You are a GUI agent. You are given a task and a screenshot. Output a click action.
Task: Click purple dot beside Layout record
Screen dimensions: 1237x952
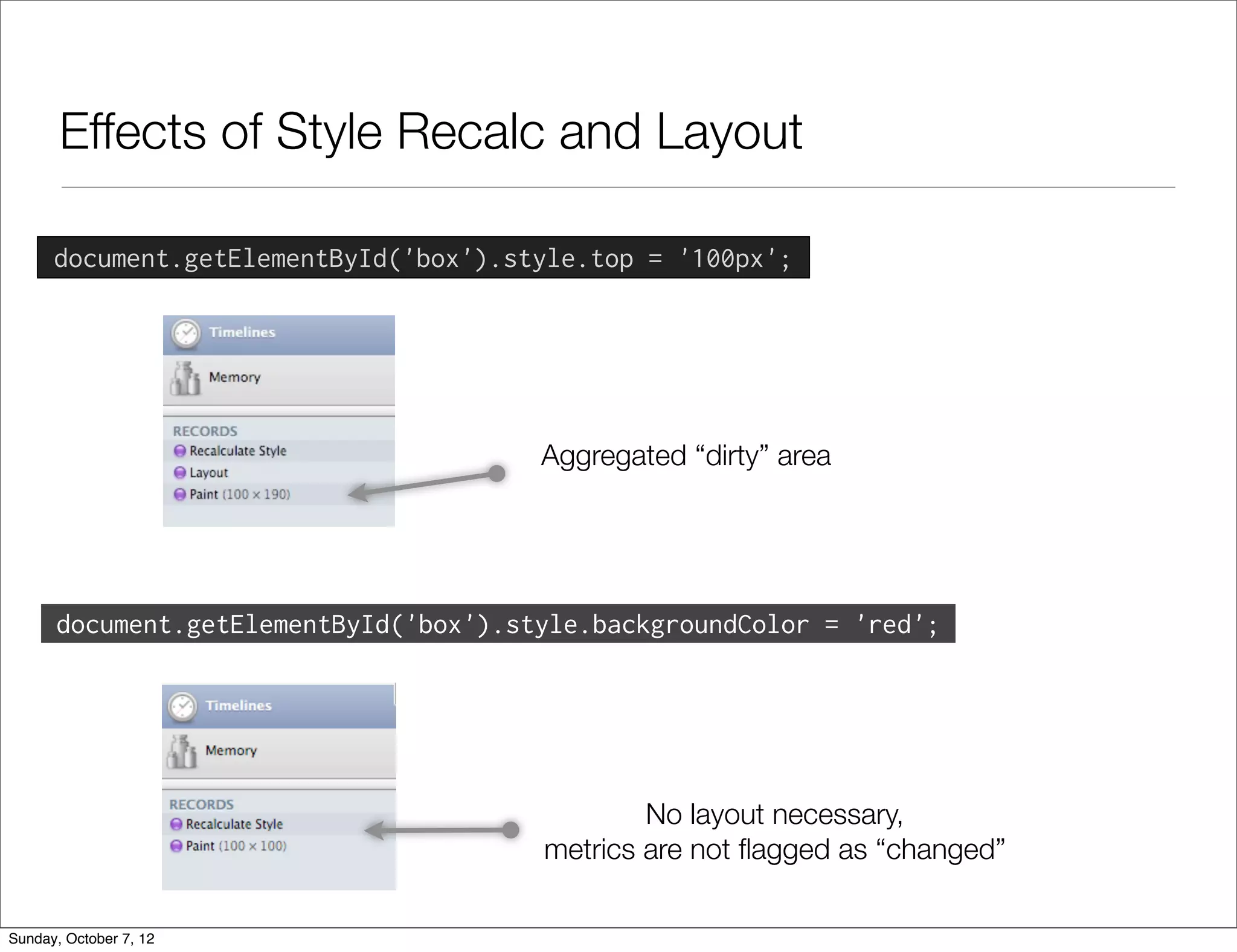click(179, 472)
